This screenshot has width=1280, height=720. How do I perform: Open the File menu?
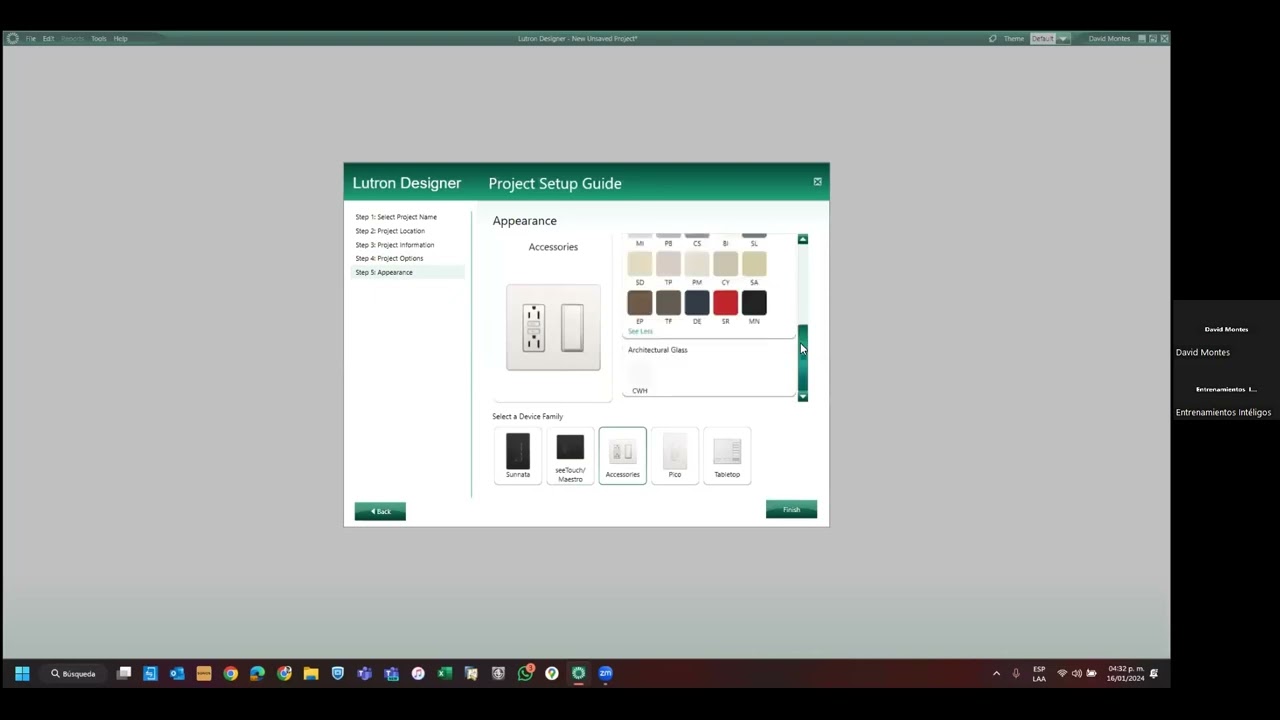click(x=31, y=39)
